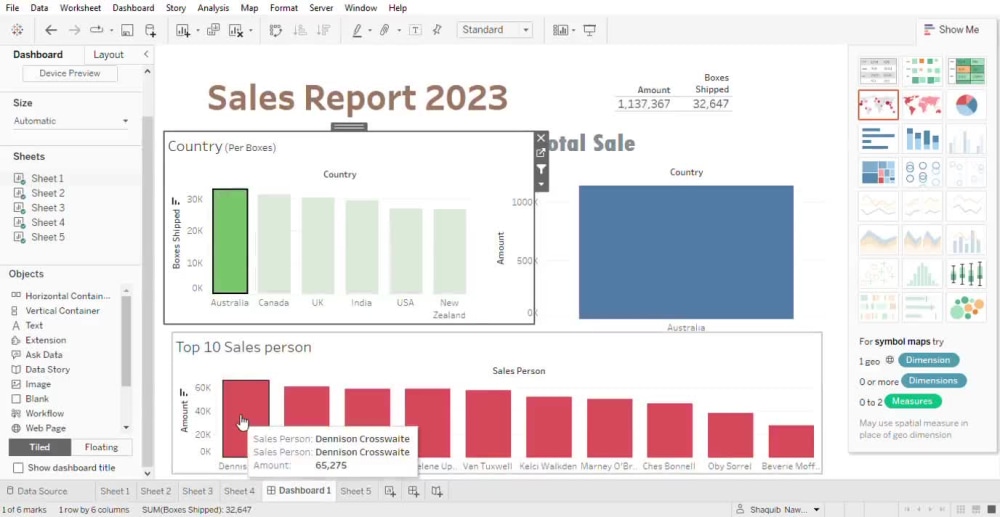Viewport: 1000px width, 517px height.
Task: Select the horizontal bars chart in Show Me
Action: click(878, 138)
